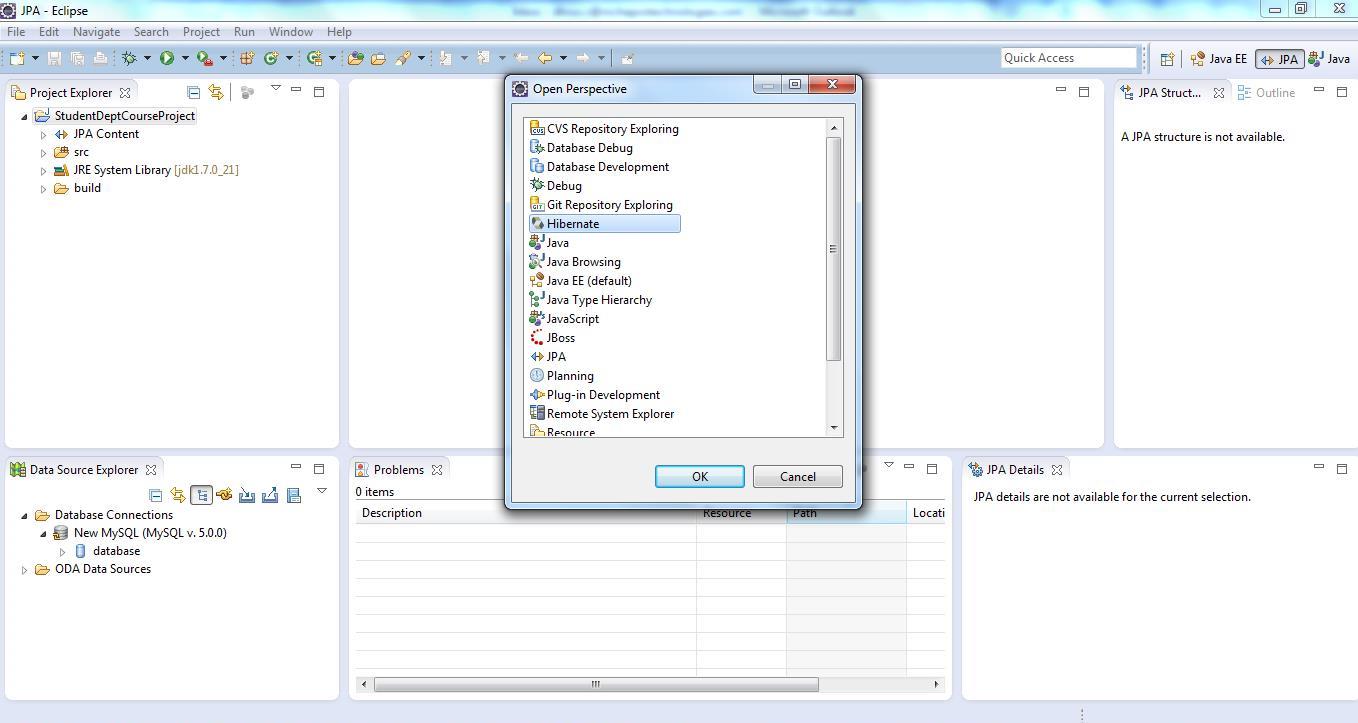Select CVS Repository Exploring in the list
This screenshot has width=1358, height=723.
[x=605, y=129]
